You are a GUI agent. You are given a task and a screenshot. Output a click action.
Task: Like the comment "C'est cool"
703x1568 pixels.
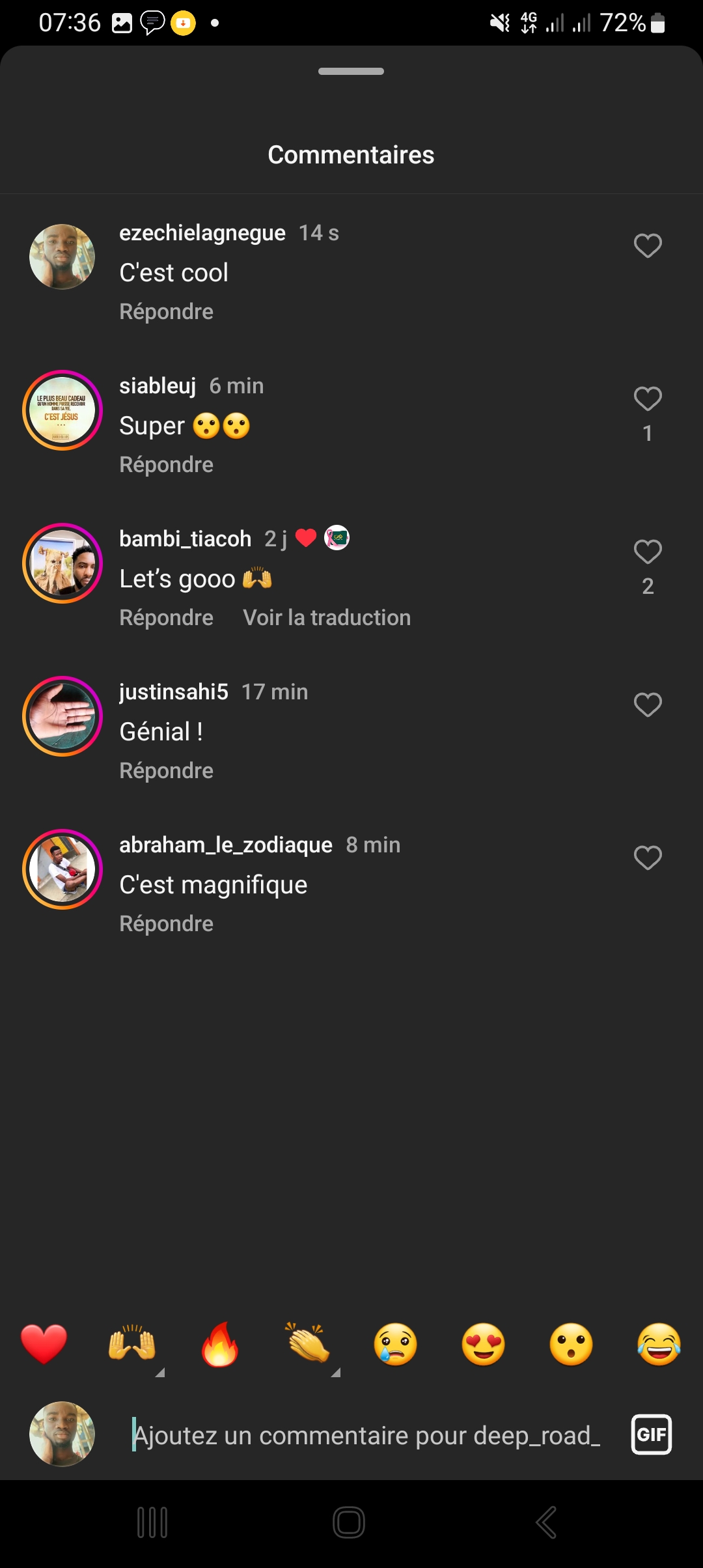coord(648,245)
